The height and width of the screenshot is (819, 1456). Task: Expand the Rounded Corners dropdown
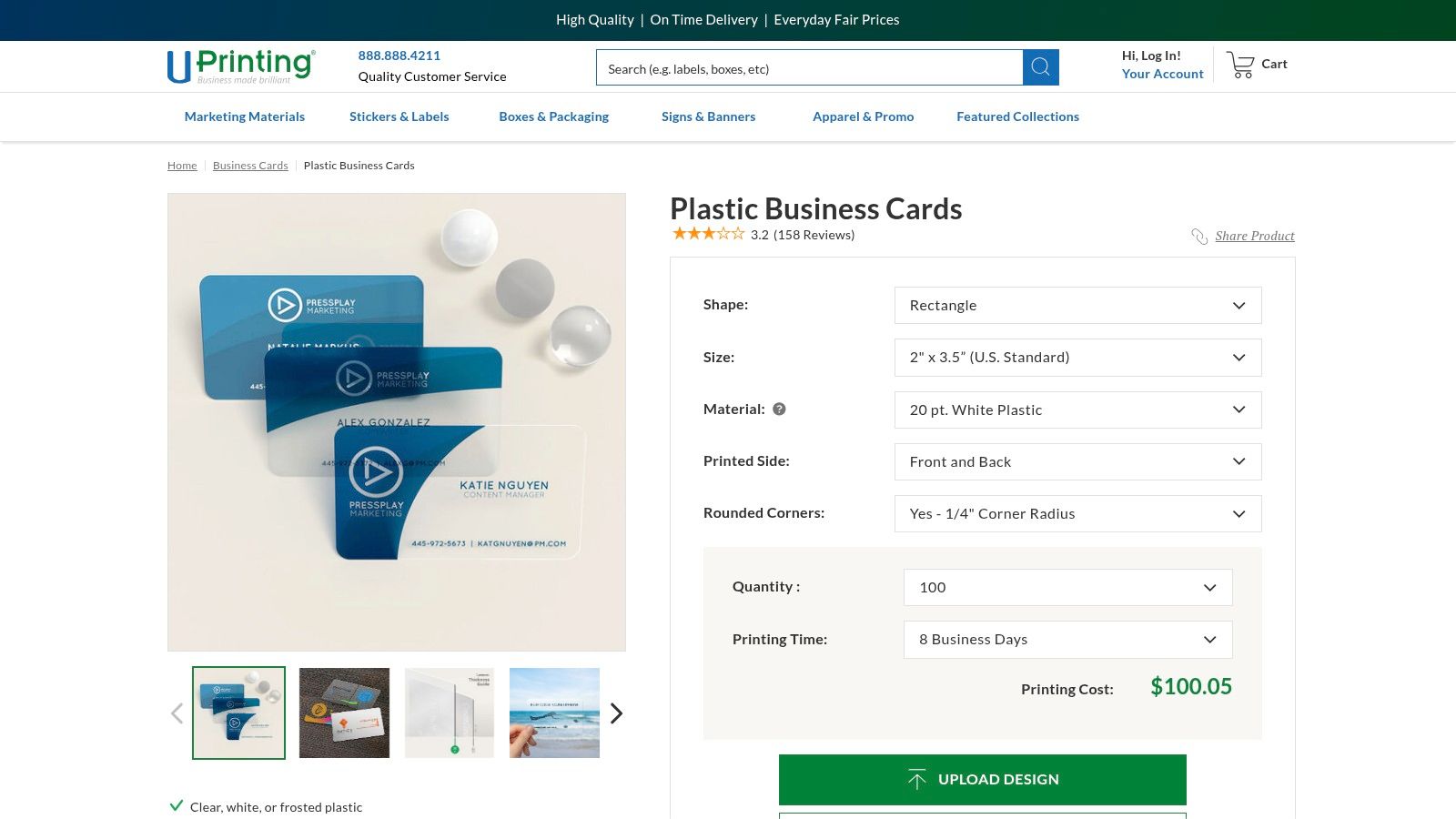[1077, 514]
